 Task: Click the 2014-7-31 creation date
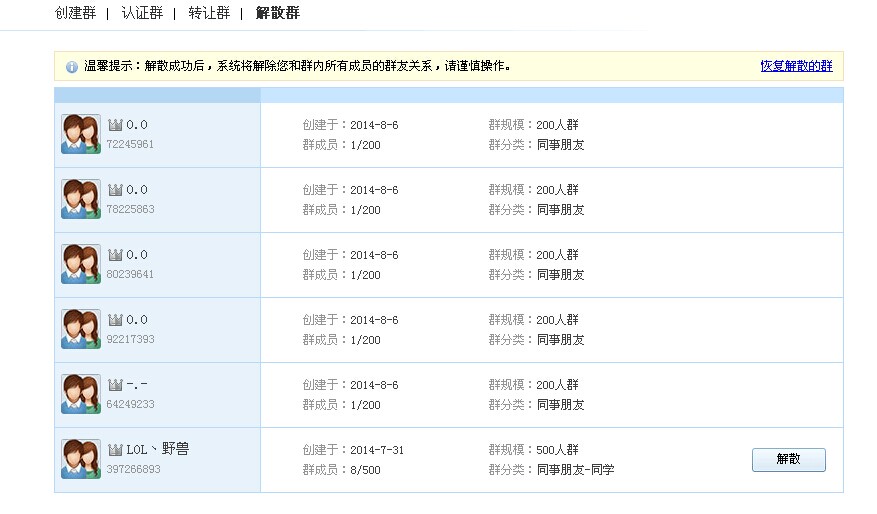(377, 450)
